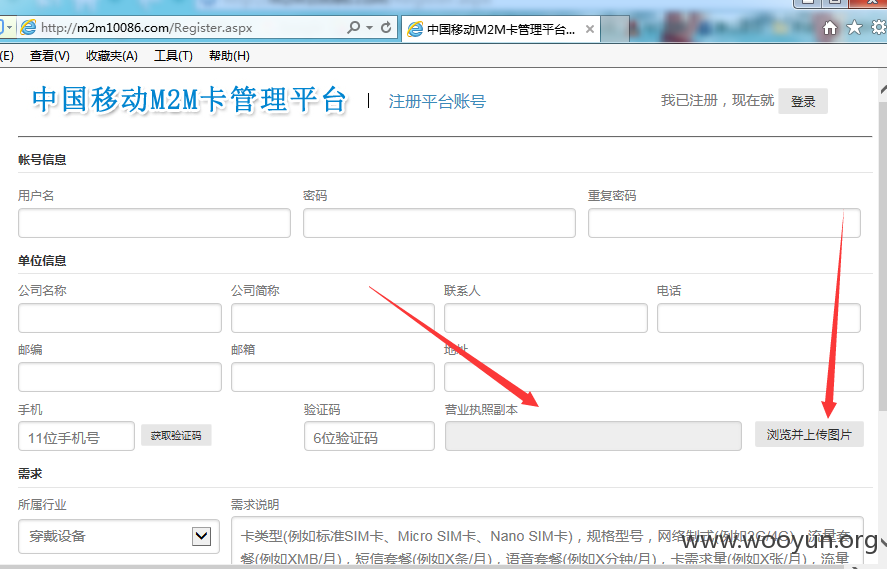The width and height of the screenshot is (887, 569).
Task: Focus the 6位验证码 code field
Action: coord(369,436)
